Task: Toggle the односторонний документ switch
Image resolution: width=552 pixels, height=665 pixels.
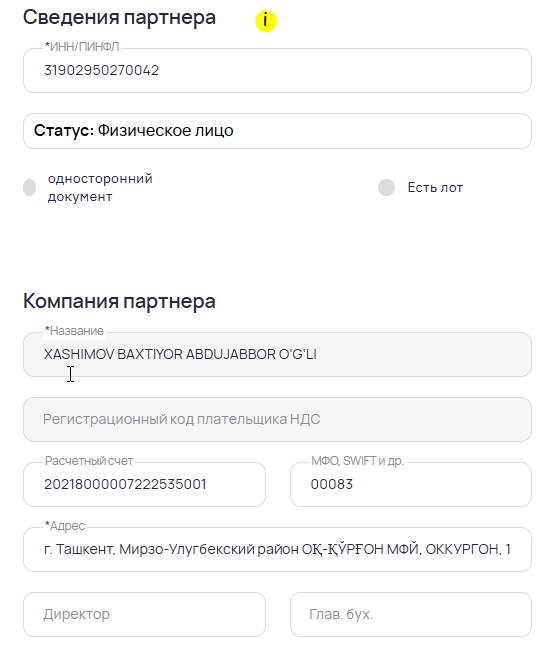Action: [x=30, y=187]
